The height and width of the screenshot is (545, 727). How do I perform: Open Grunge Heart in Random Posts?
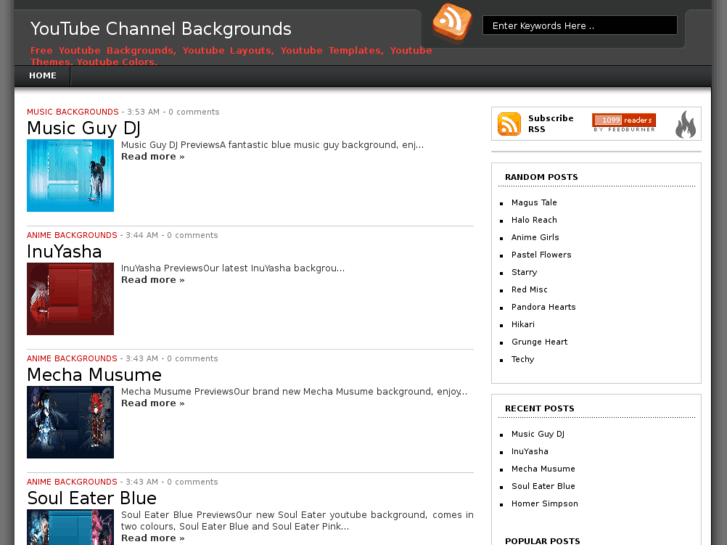(x=539, y=342)
